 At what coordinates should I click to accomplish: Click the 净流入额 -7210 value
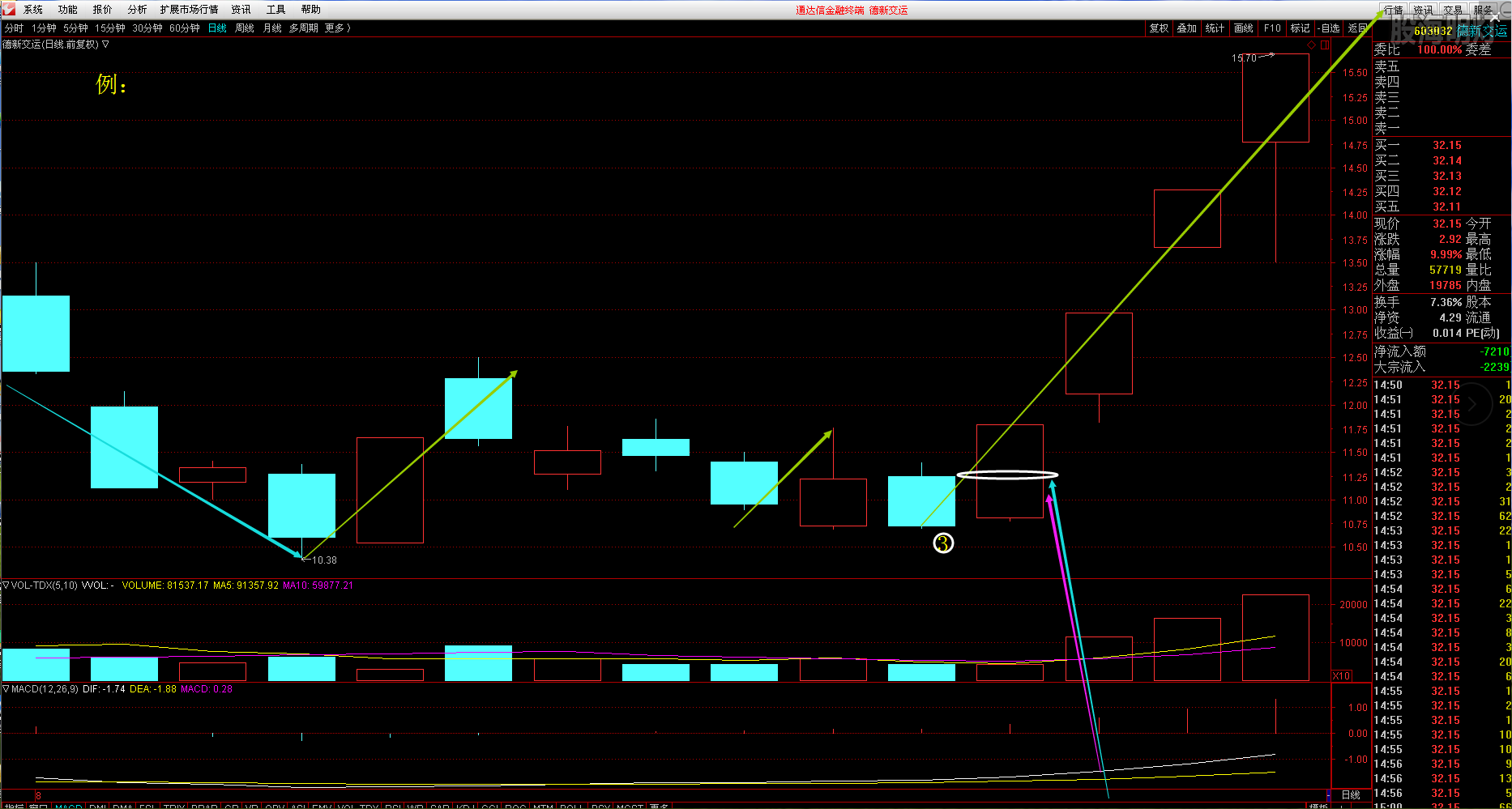click(x=1495, y=351)
